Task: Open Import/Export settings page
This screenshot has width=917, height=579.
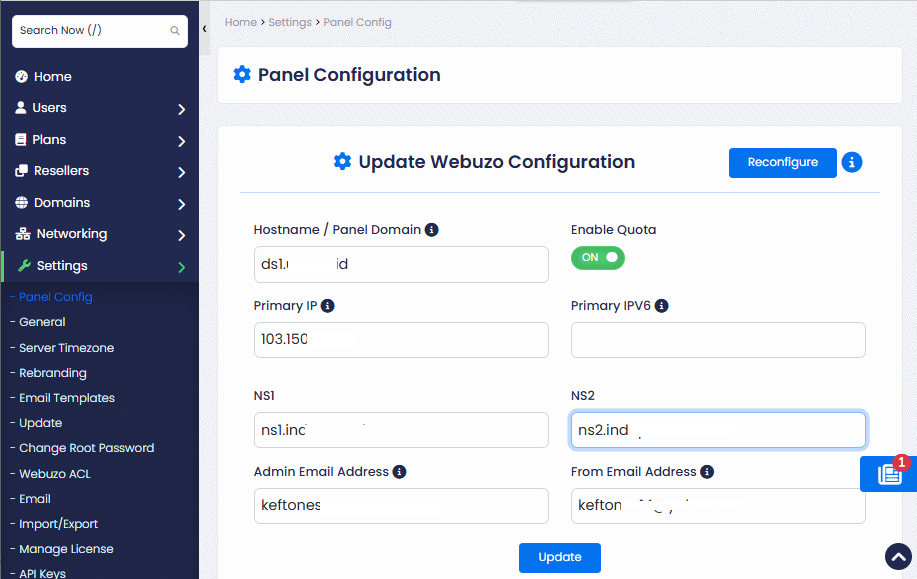Action: tap(58, 524)
